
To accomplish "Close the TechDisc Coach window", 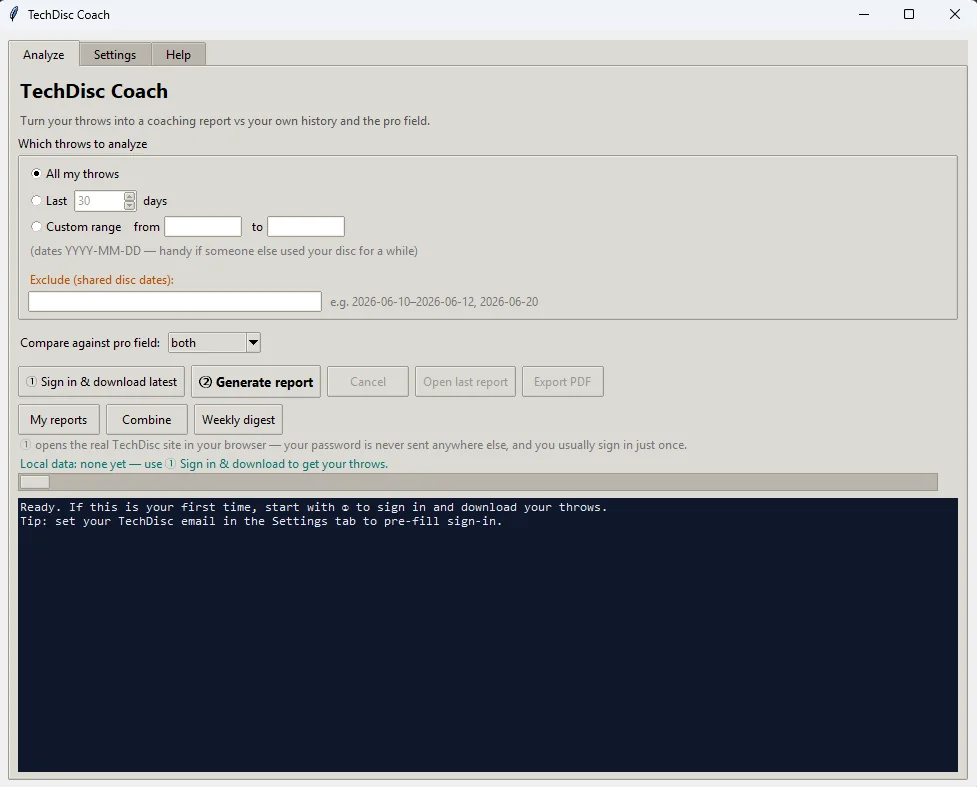I will coord(955,14).
